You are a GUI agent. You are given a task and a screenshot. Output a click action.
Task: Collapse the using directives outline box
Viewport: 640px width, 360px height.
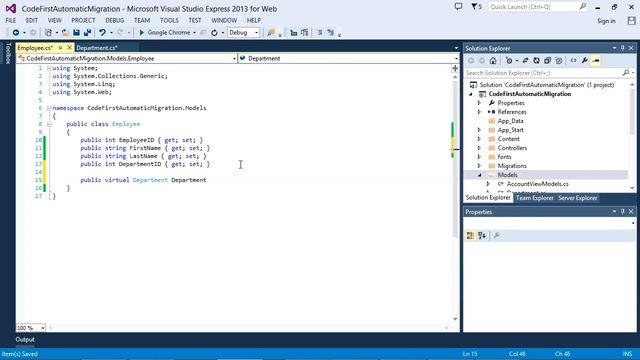tap(49, 68)
